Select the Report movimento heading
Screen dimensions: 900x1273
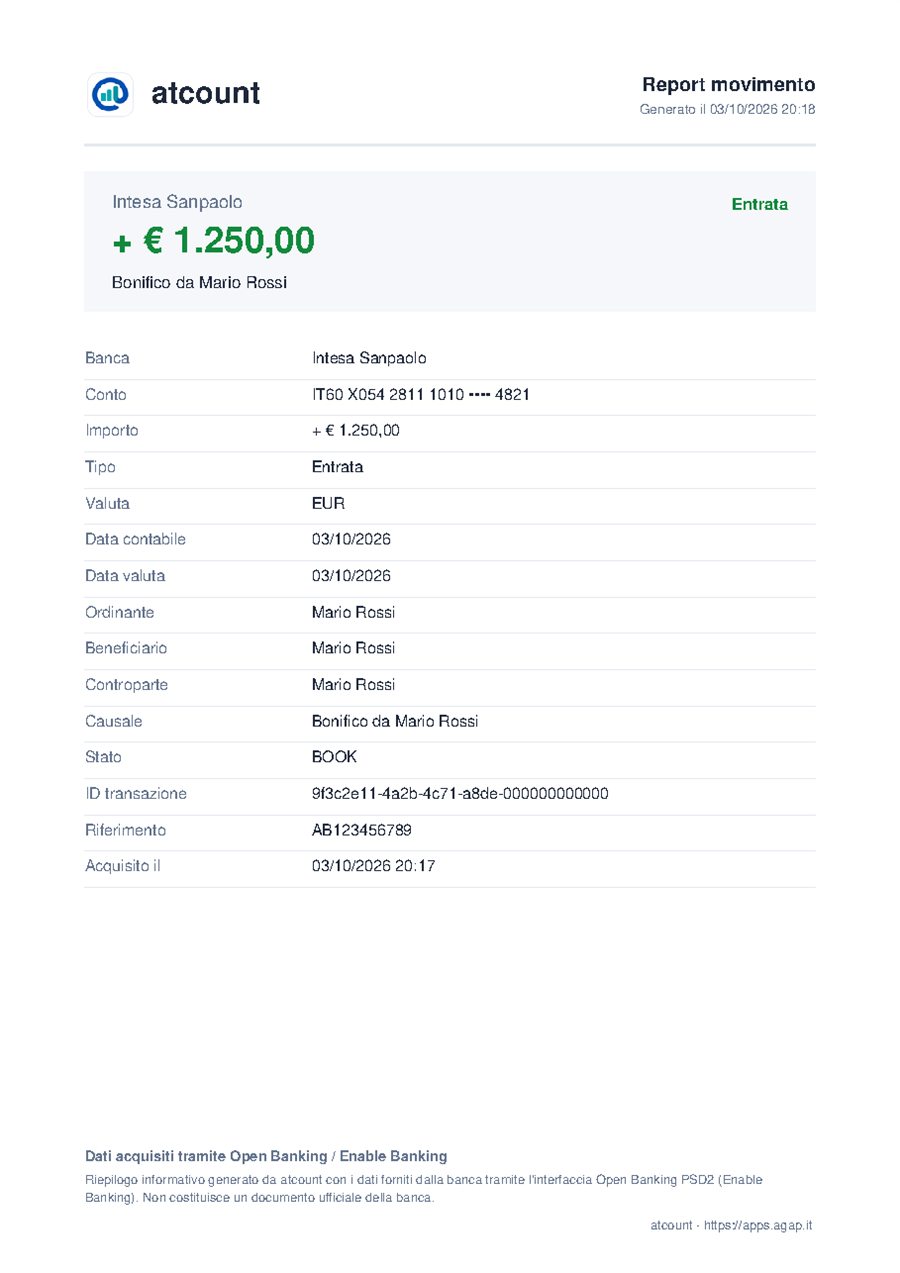click(728, 85)
